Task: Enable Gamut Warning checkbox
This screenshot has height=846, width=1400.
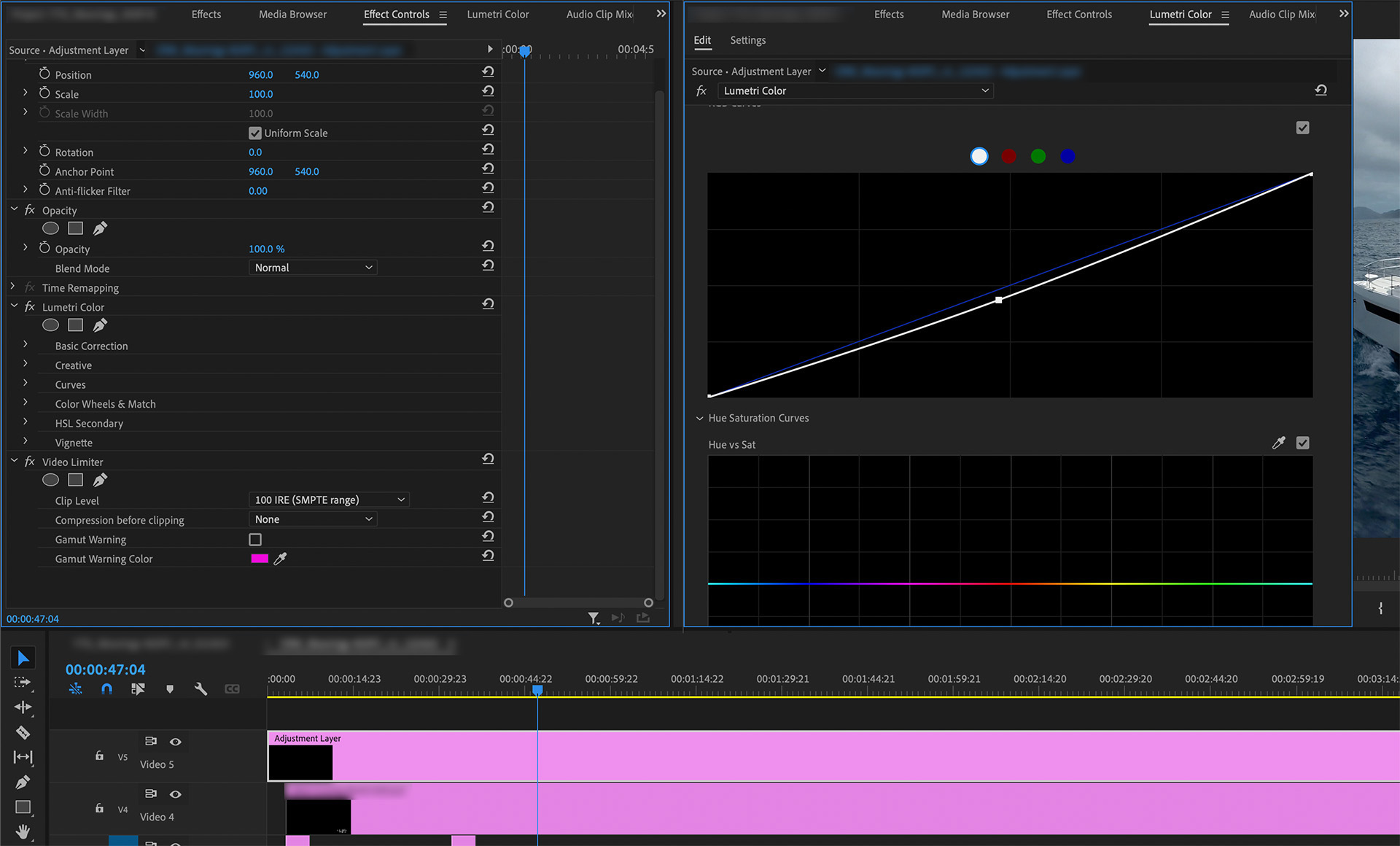Action: 254,539
